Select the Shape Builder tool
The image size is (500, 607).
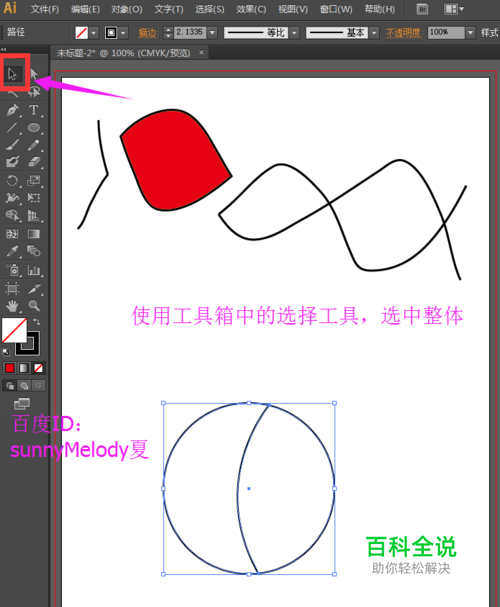[12, 215]
